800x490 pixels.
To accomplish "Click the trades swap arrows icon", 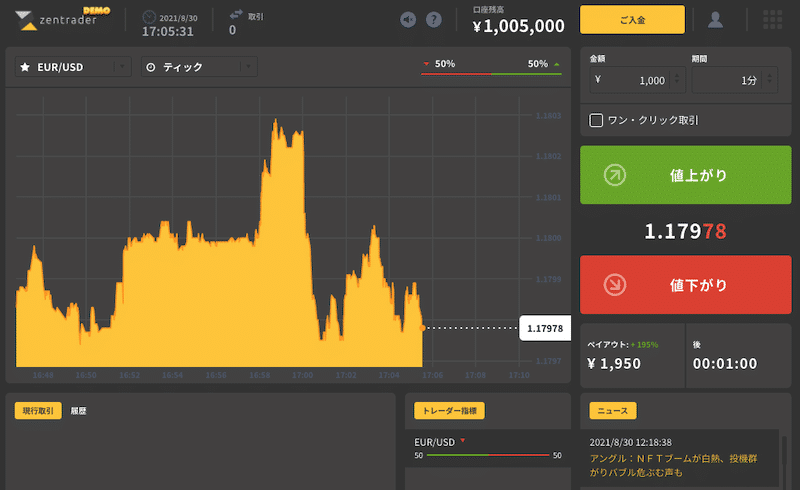I will (236, 14).
